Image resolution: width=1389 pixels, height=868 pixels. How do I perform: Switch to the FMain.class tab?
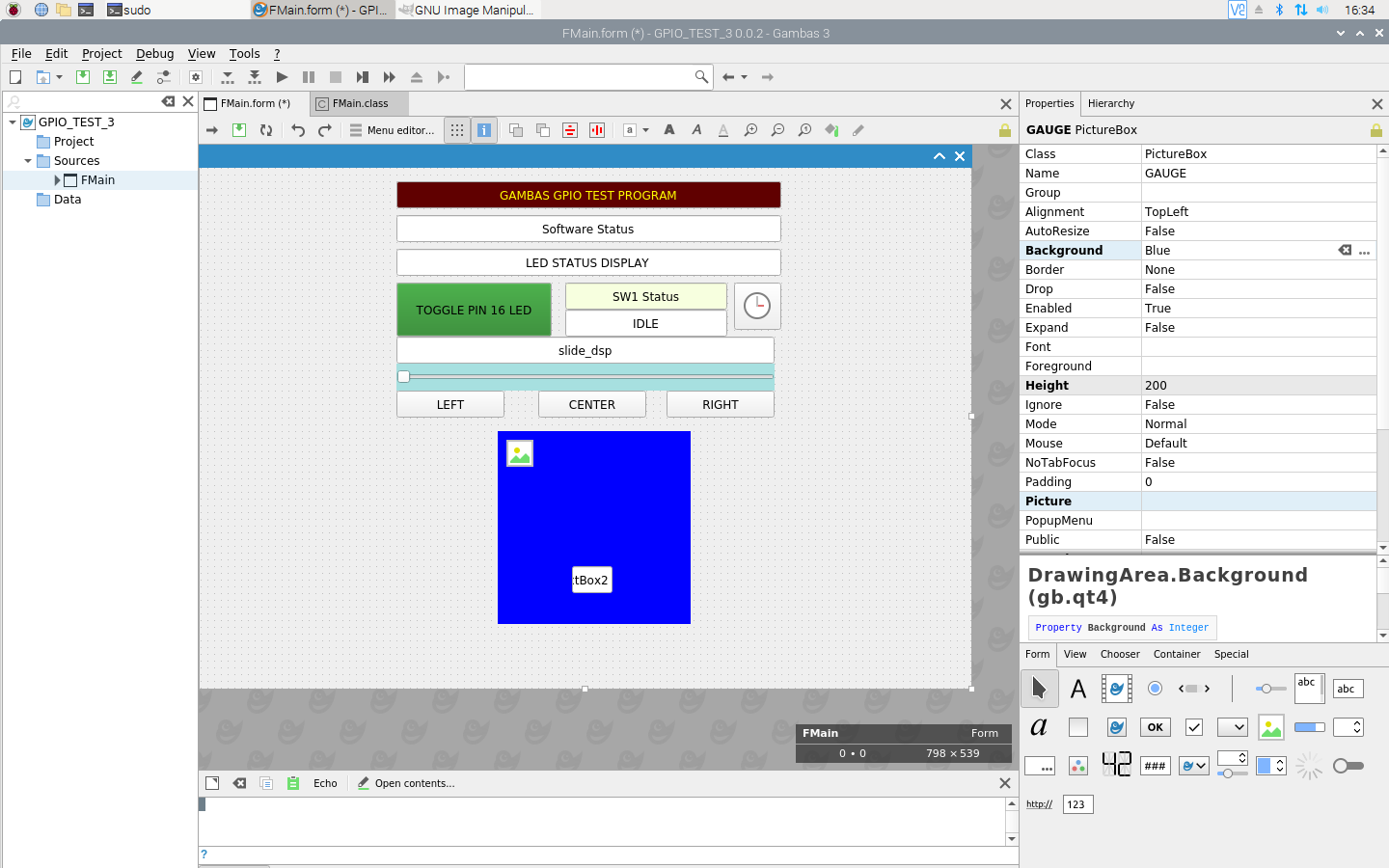point(359,103)
